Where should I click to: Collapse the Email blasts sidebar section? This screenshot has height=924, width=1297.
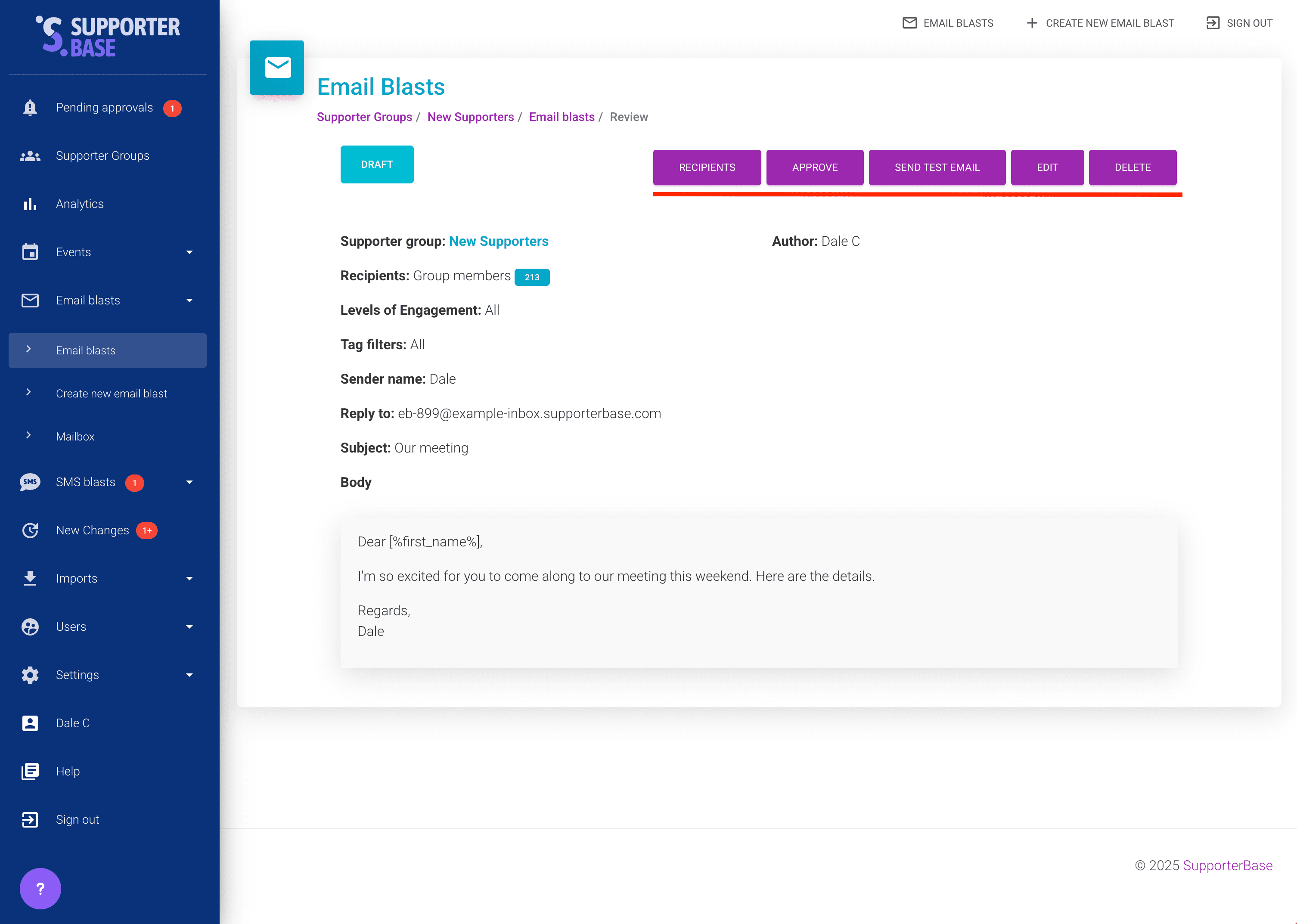pyautogui.click(x=189, y=301)
